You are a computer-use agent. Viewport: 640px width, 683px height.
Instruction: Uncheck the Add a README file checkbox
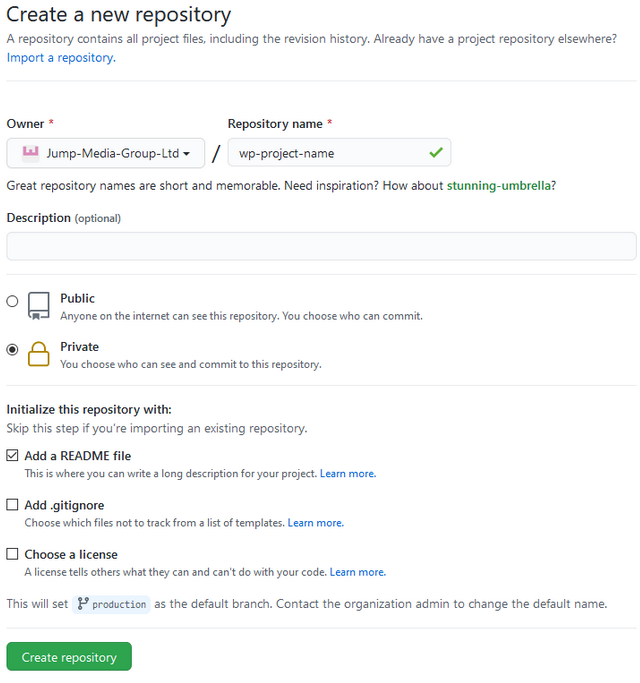click(x=13, y=456)
